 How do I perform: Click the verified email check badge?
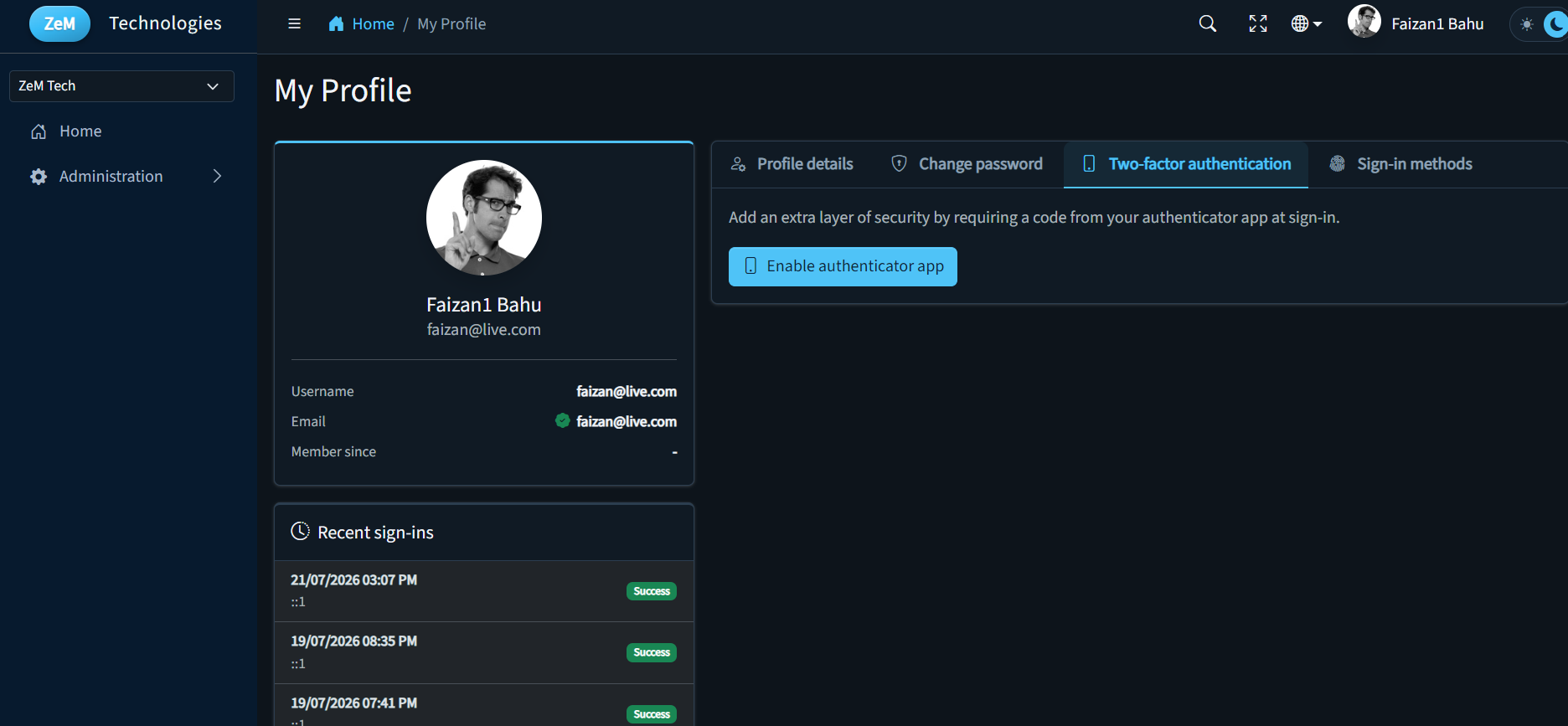pos(563,420)
